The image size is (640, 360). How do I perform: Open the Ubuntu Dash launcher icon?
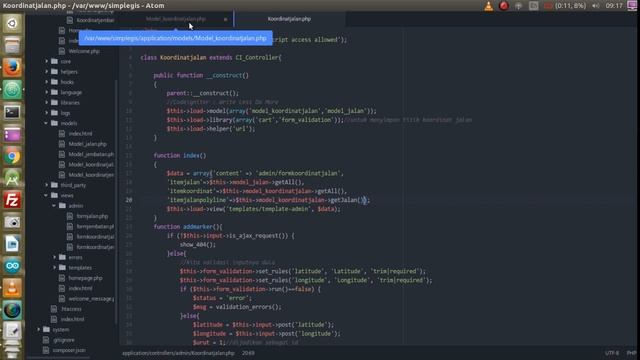tap(12, 23)
